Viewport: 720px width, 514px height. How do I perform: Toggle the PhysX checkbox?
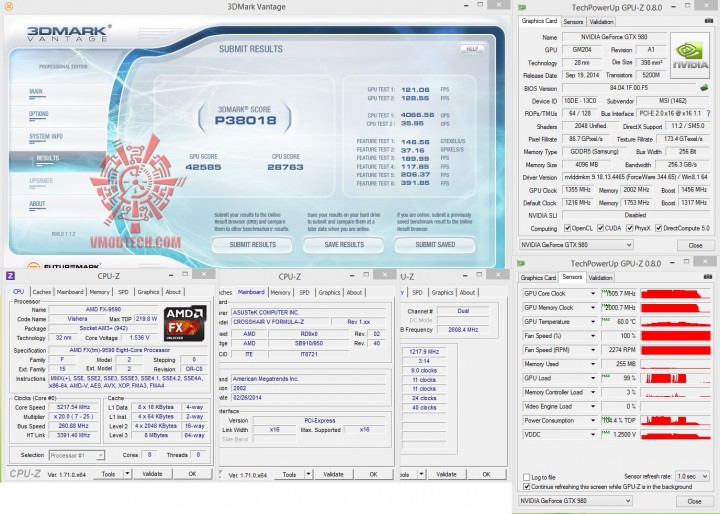(630, 228)
